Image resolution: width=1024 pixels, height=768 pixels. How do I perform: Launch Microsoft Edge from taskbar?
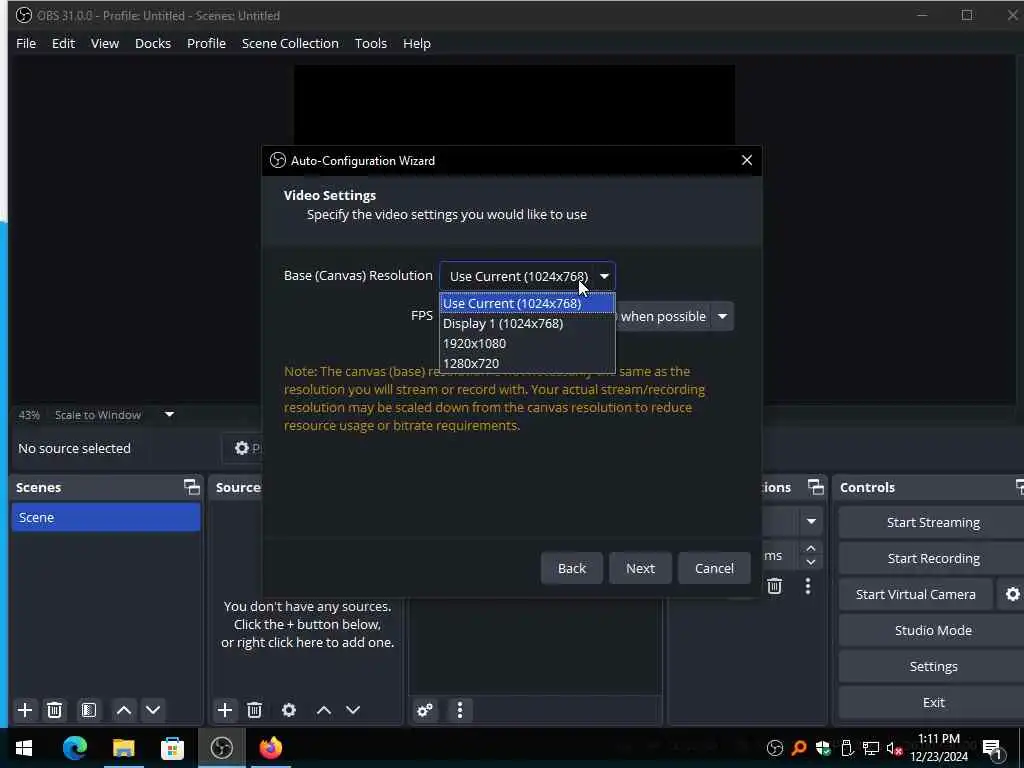point(74,748)
